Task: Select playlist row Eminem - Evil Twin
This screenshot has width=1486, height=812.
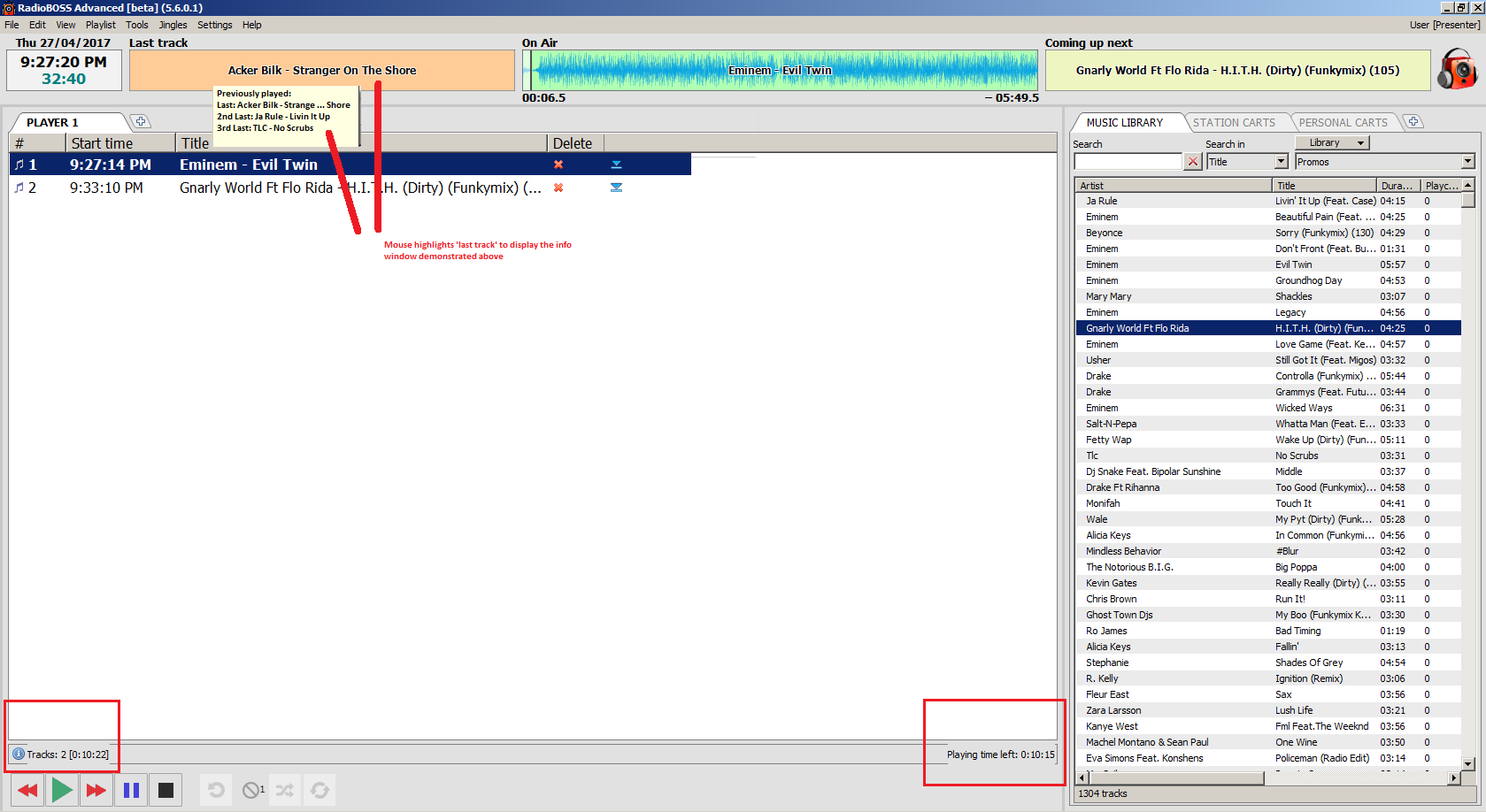Action: 350,165
